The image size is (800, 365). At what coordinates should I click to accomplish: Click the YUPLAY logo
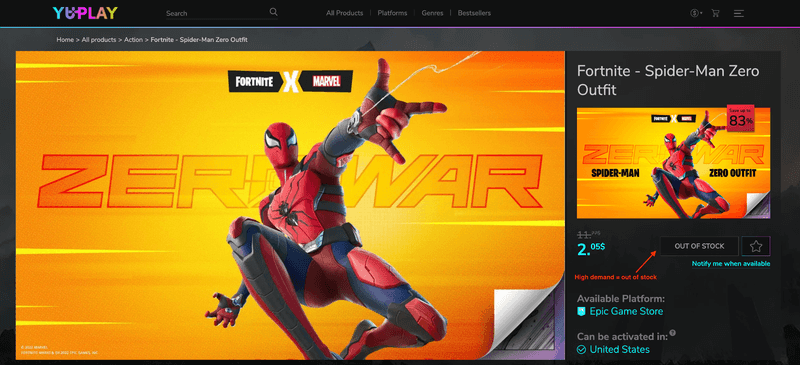(85, 13)
